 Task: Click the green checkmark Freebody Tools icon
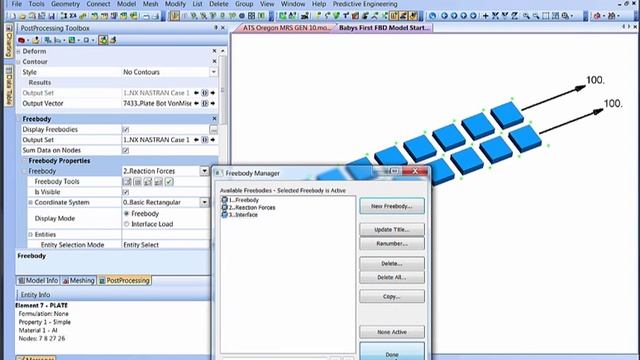169,182
